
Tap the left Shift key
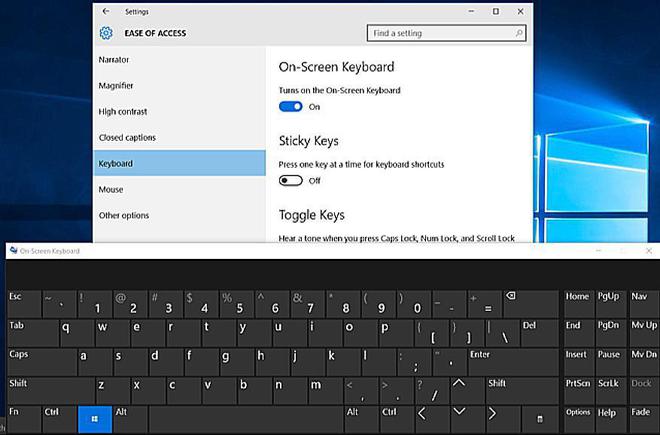(x=51, y=390)
